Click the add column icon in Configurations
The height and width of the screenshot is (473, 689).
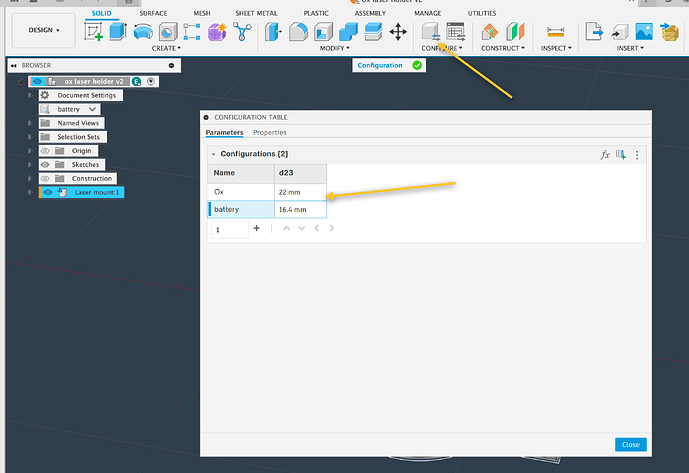point(621,155)
